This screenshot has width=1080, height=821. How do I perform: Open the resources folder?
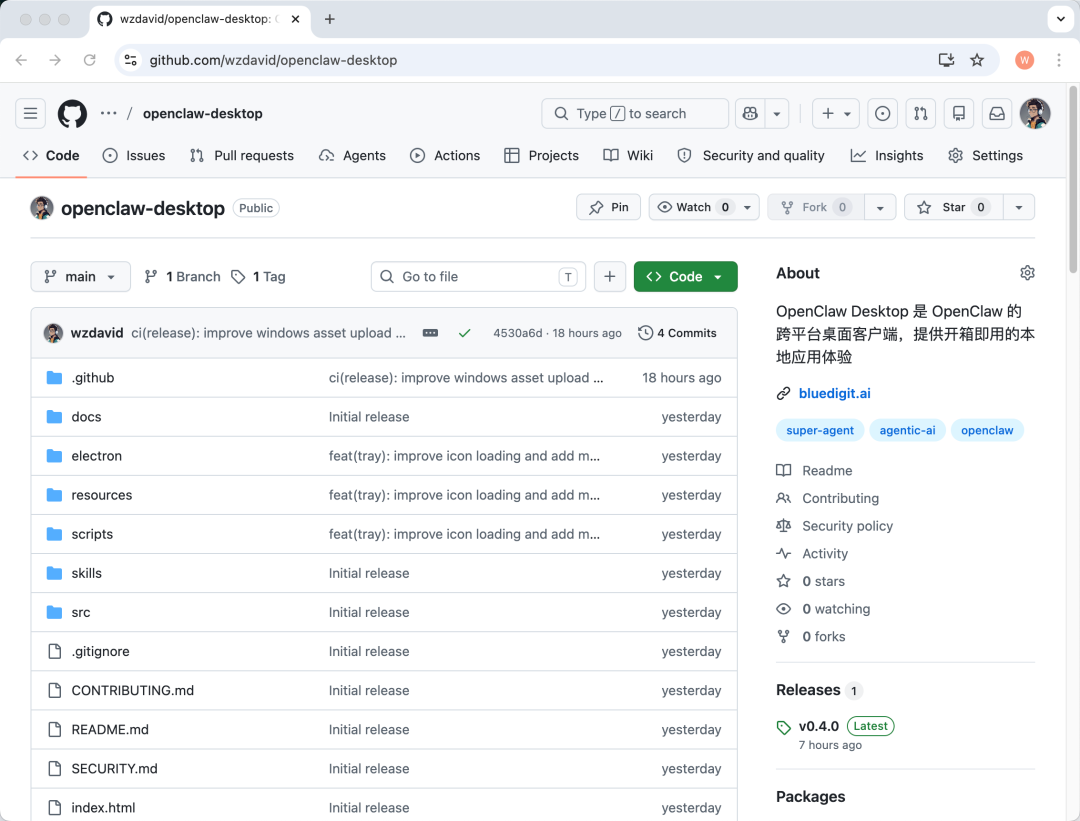pos(101,495)
